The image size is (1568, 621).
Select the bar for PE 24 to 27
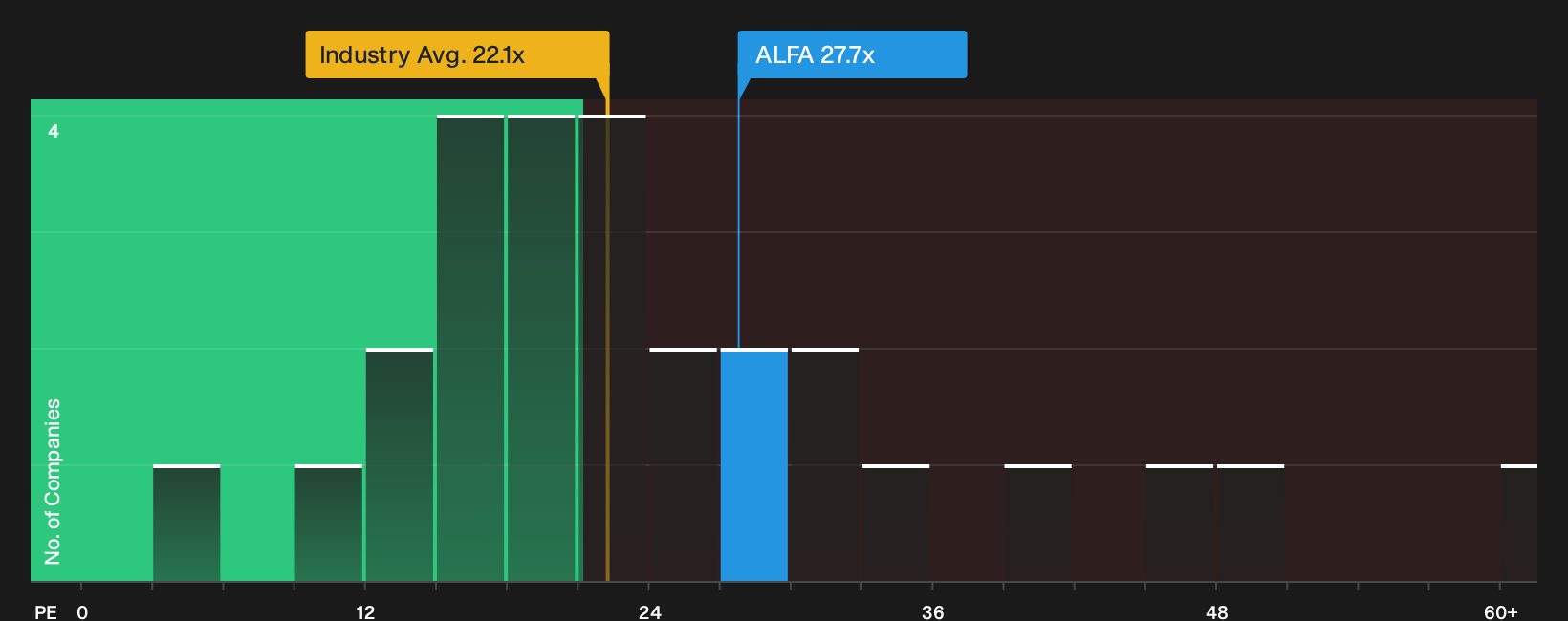684,465
